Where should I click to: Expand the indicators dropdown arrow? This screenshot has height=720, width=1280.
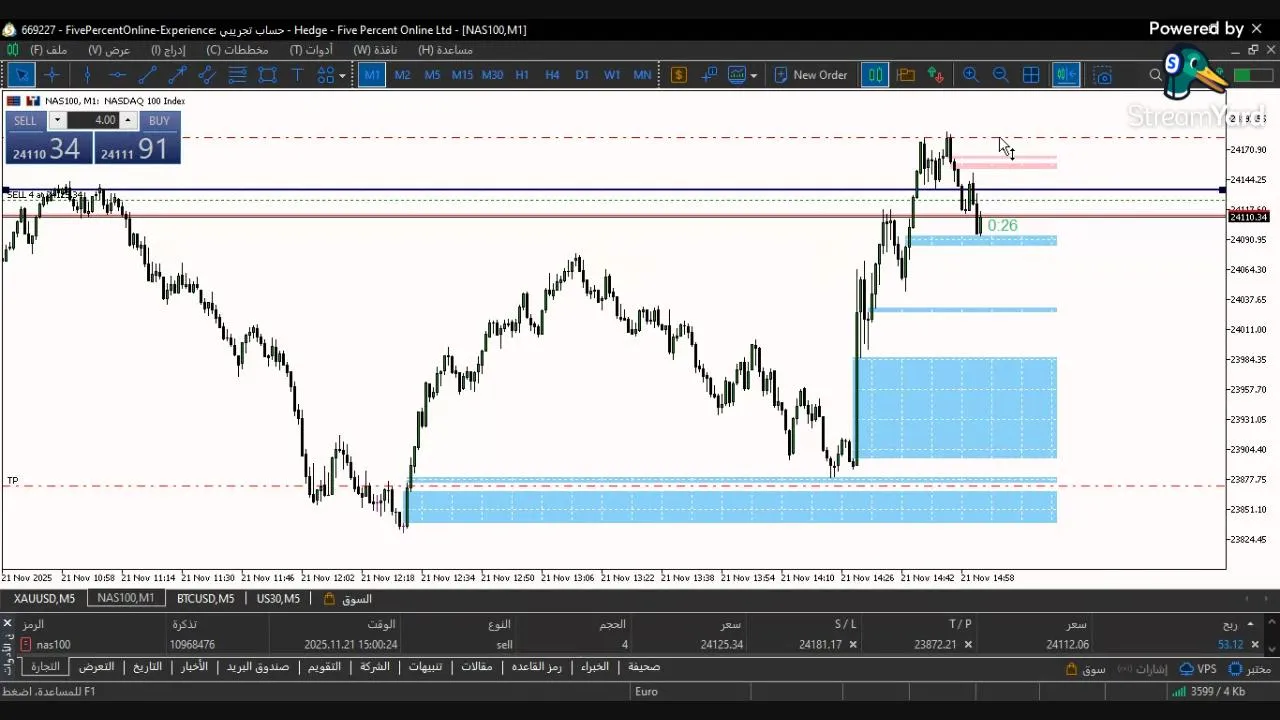[x=753, y=76]
